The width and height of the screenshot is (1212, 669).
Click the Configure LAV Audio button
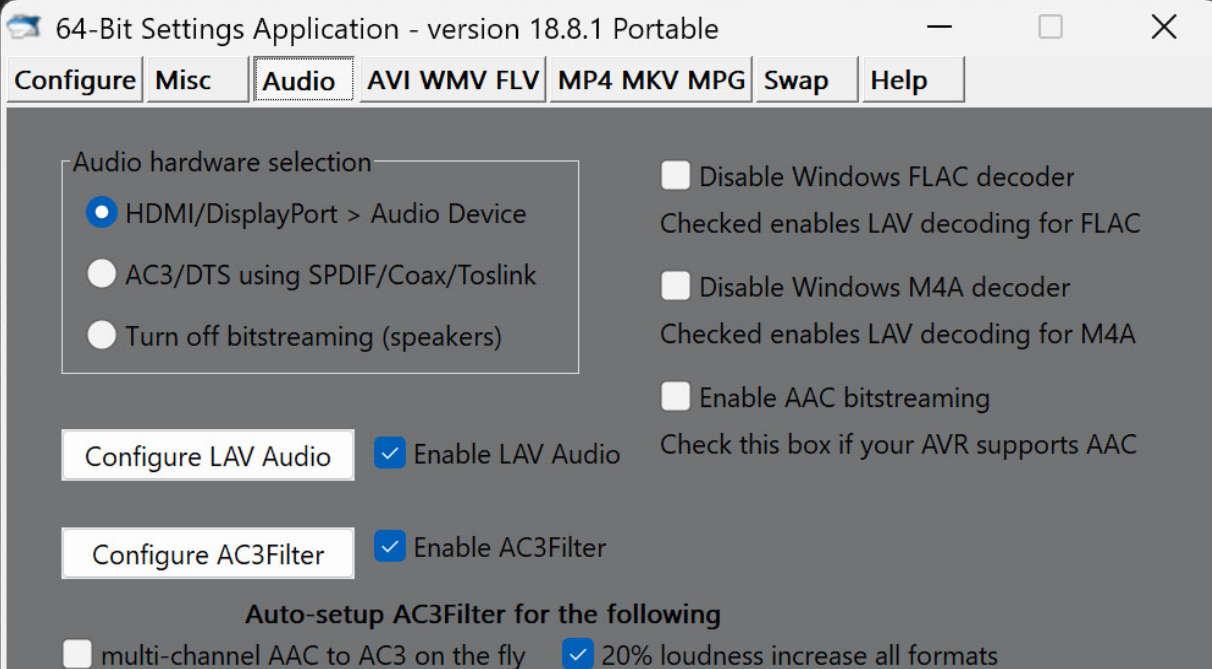208,456
